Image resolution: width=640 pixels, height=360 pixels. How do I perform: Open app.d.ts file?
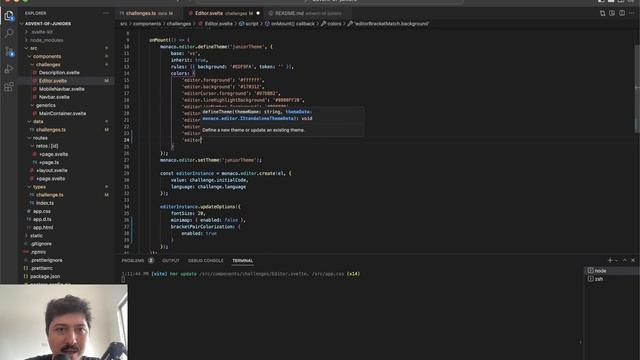tap(42, 220)
